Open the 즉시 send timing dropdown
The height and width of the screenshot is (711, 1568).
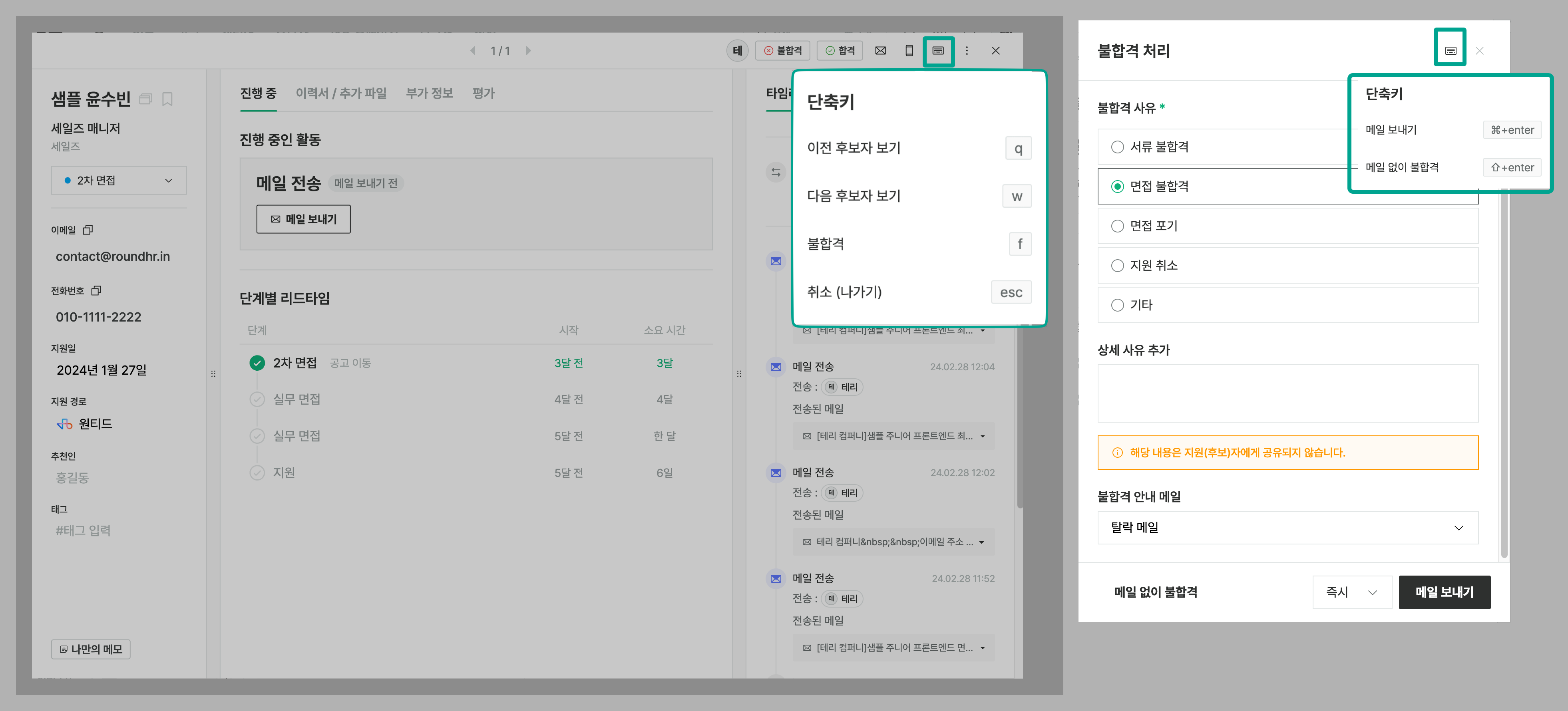[1352, 592]
